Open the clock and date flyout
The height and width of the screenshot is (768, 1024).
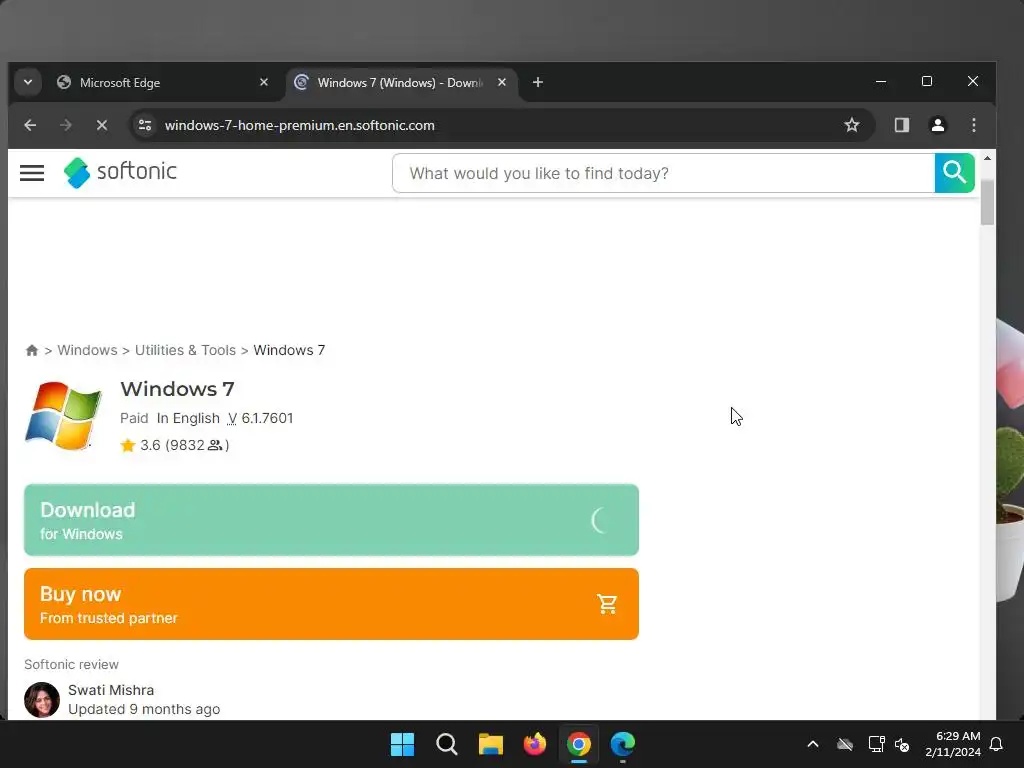[x=953, y=744]
